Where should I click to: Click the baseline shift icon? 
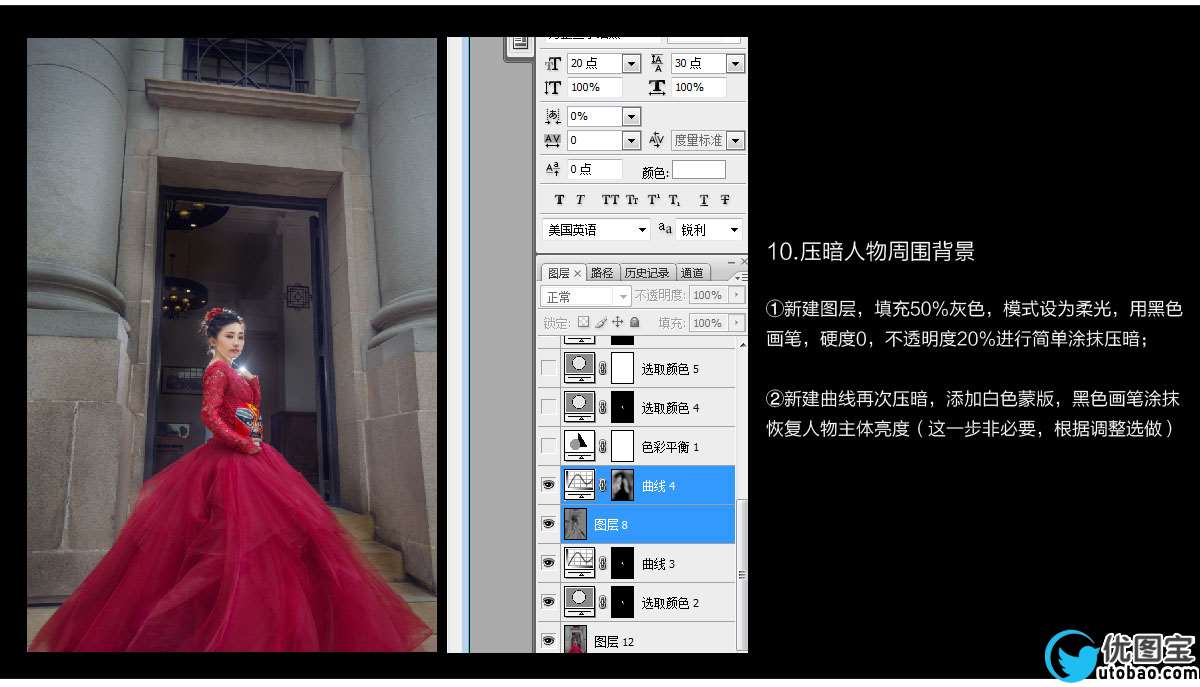pyautogui.click(x=553, y=169)
